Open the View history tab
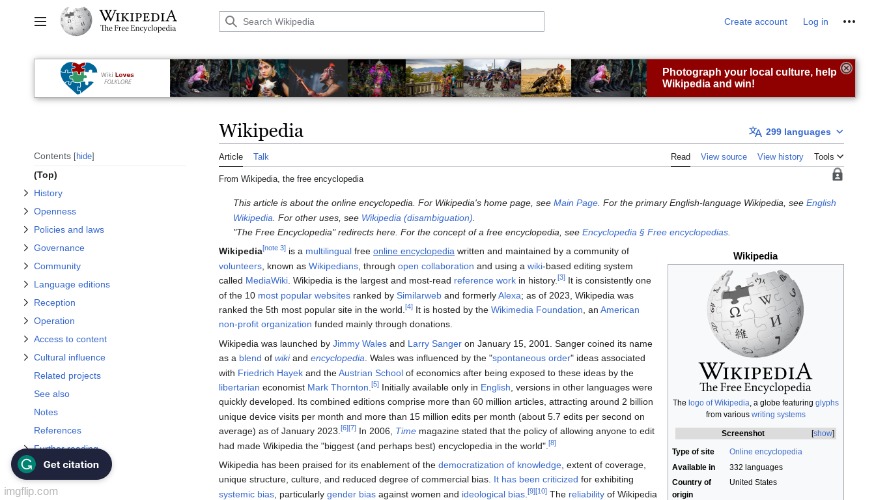 [779, 157]
